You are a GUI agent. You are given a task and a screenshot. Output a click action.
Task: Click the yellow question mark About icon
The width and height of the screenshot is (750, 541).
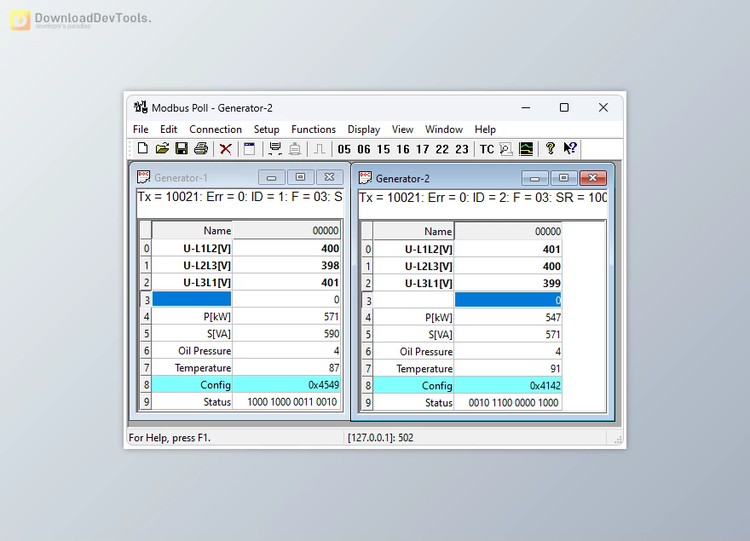(x=550, y=148)
